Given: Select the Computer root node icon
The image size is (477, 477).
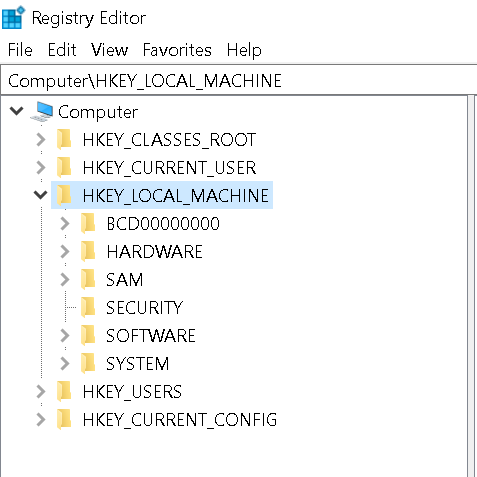Looking at the screenshot, I should (42, 112).
